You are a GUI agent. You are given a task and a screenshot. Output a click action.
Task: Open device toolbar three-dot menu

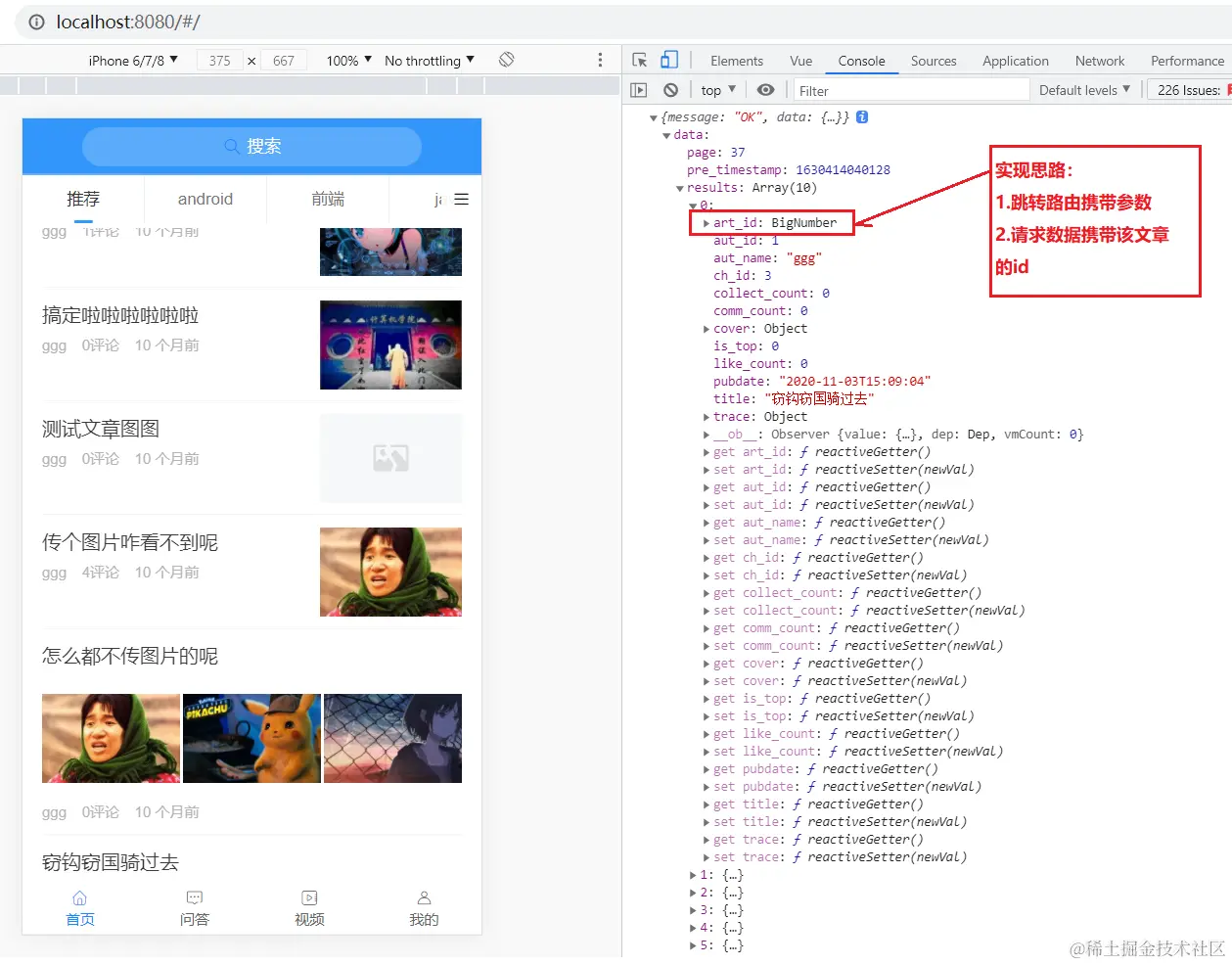600,61
